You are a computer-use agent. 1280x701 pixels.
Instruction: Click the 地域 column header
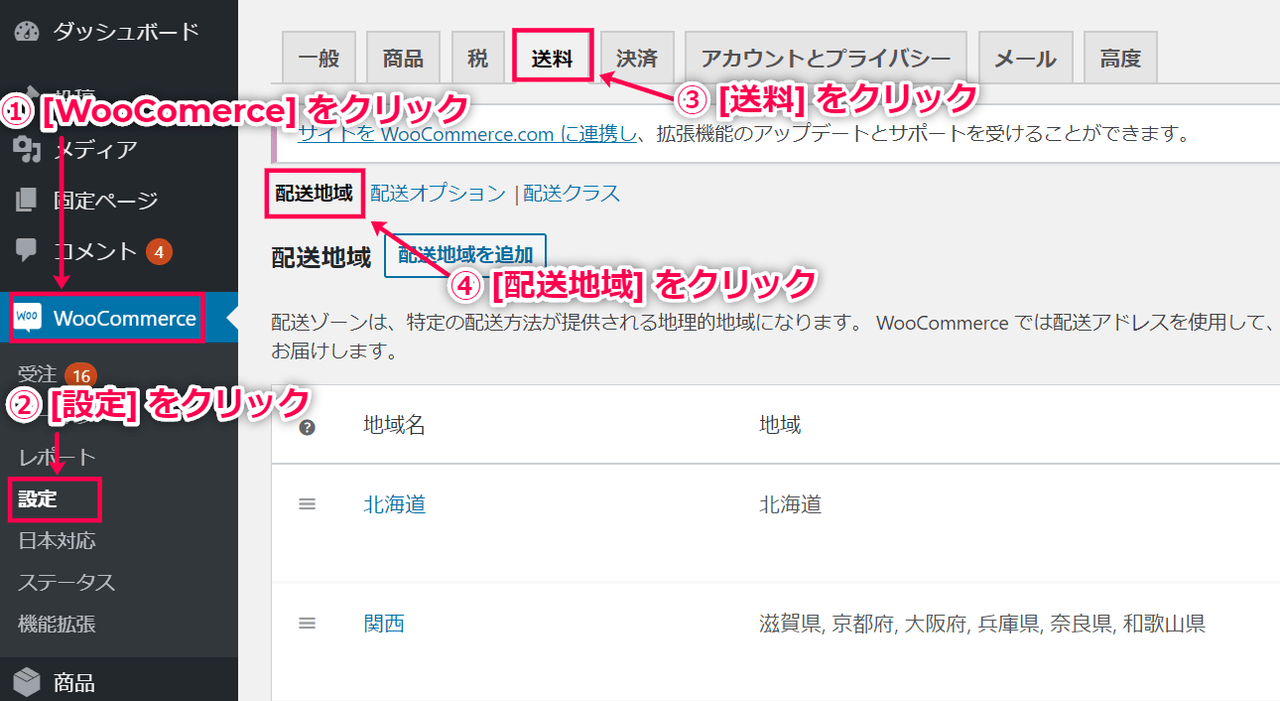pos(781,426)
